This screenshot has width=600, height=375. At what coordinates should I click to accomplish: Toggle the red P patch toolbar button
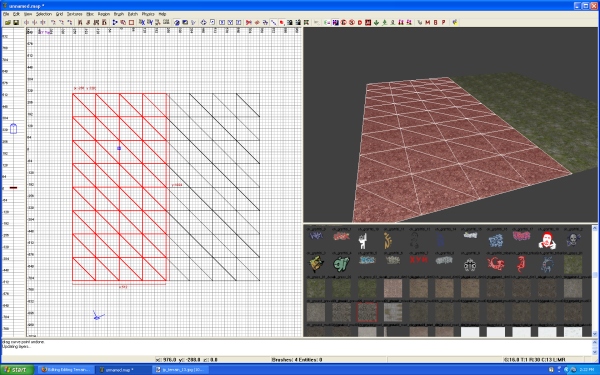coord(443,23)
